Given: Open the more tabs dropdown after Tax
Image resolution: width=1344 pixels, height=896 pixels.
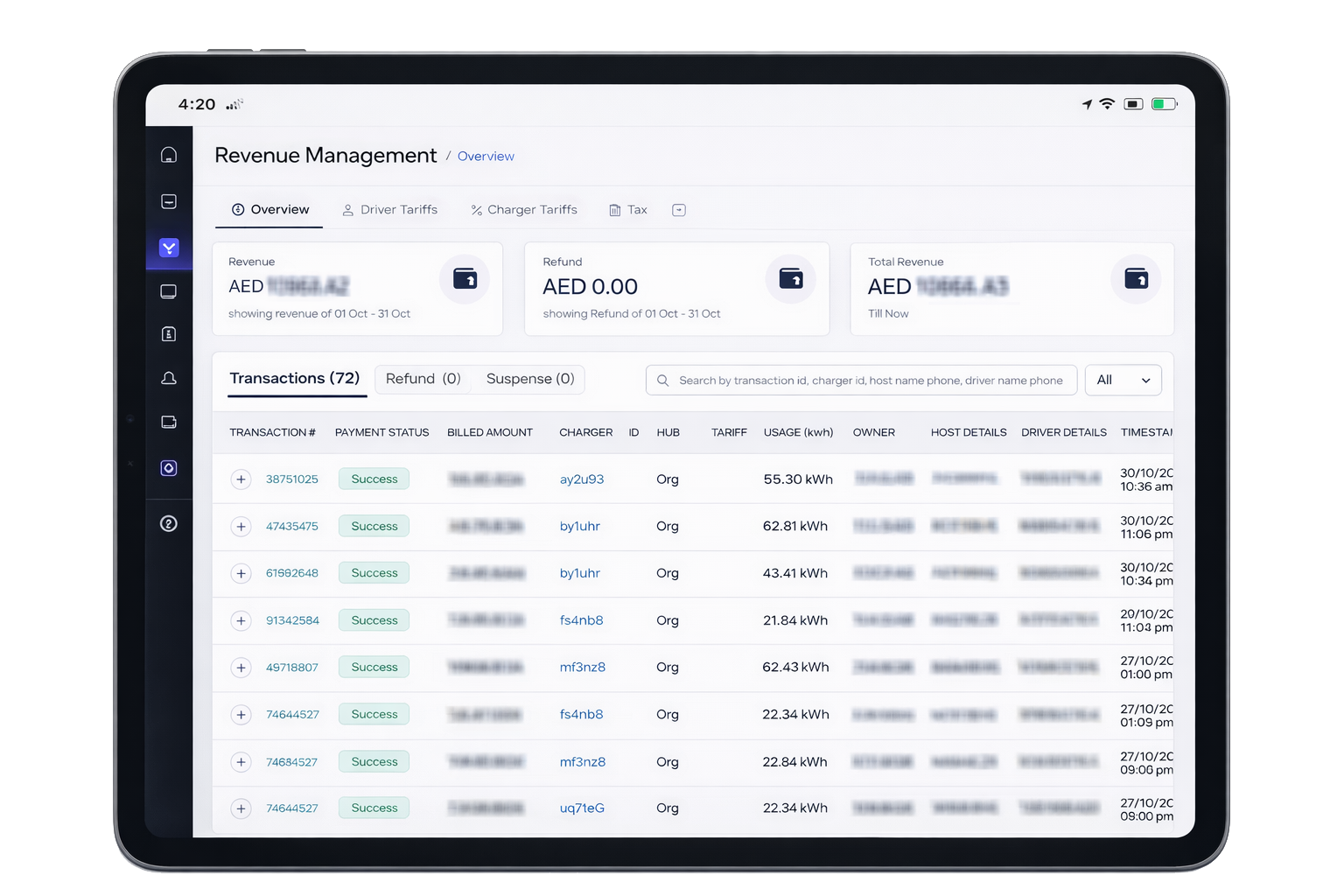Looking at the screenshot, I should [x=679, y=210].
